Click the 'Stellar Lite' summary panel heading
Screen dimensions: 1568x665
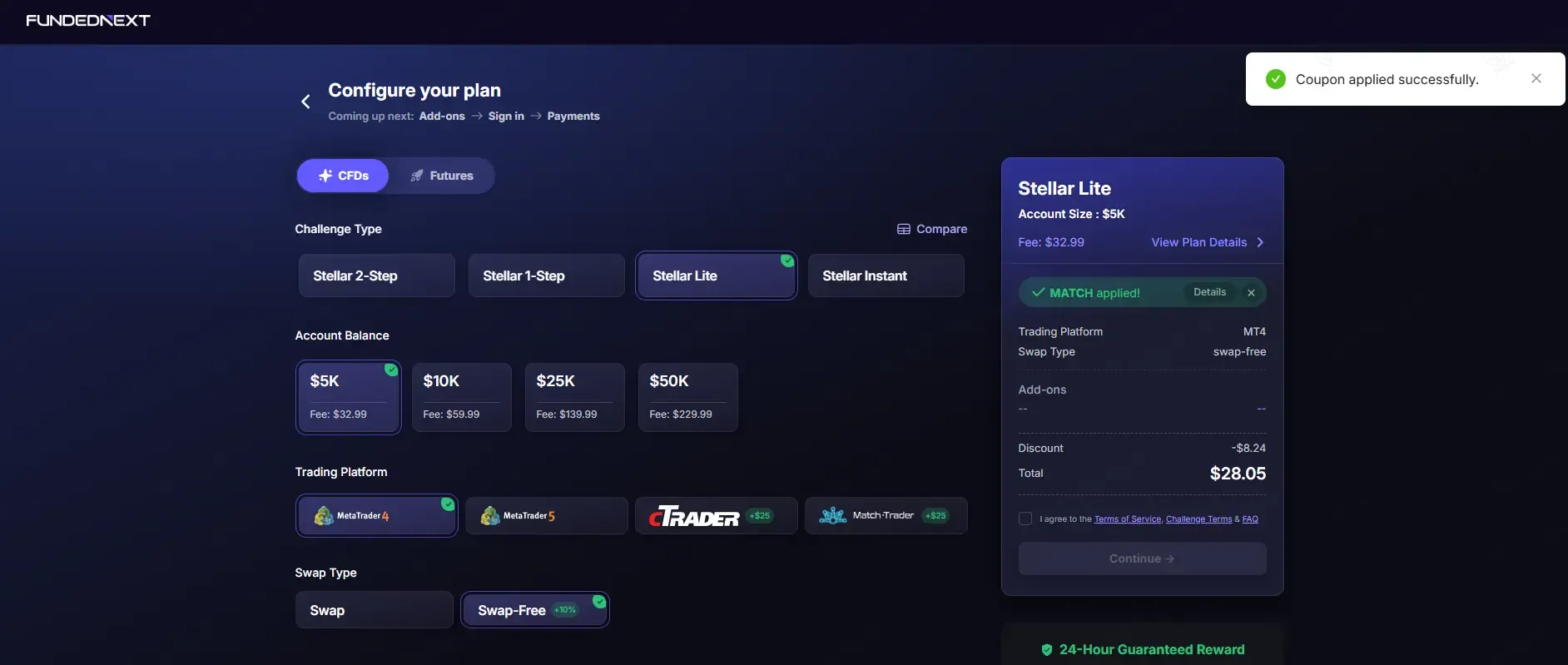(1064, 188)
